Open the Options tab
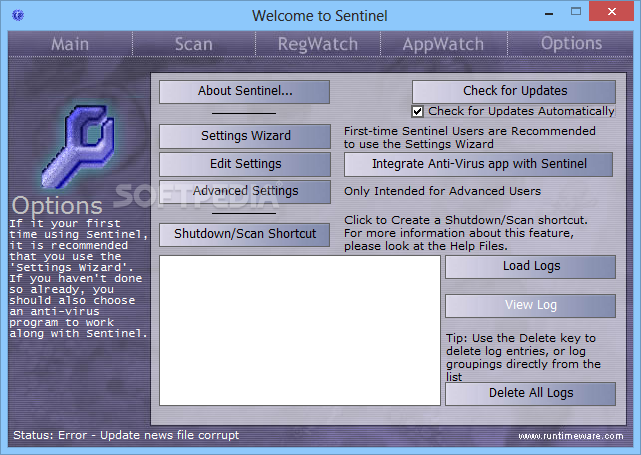The image size is (641, 455). click(571, 43)
